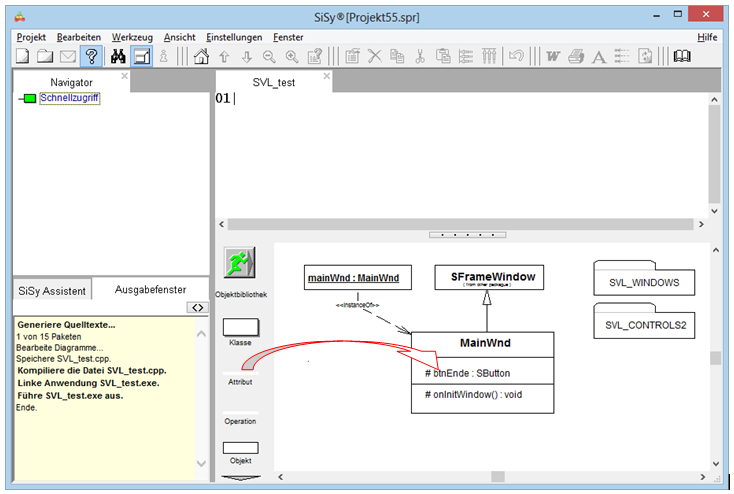Click the <> toggle button in output panel
The image size is (734, 494).
tap(196, 307)
